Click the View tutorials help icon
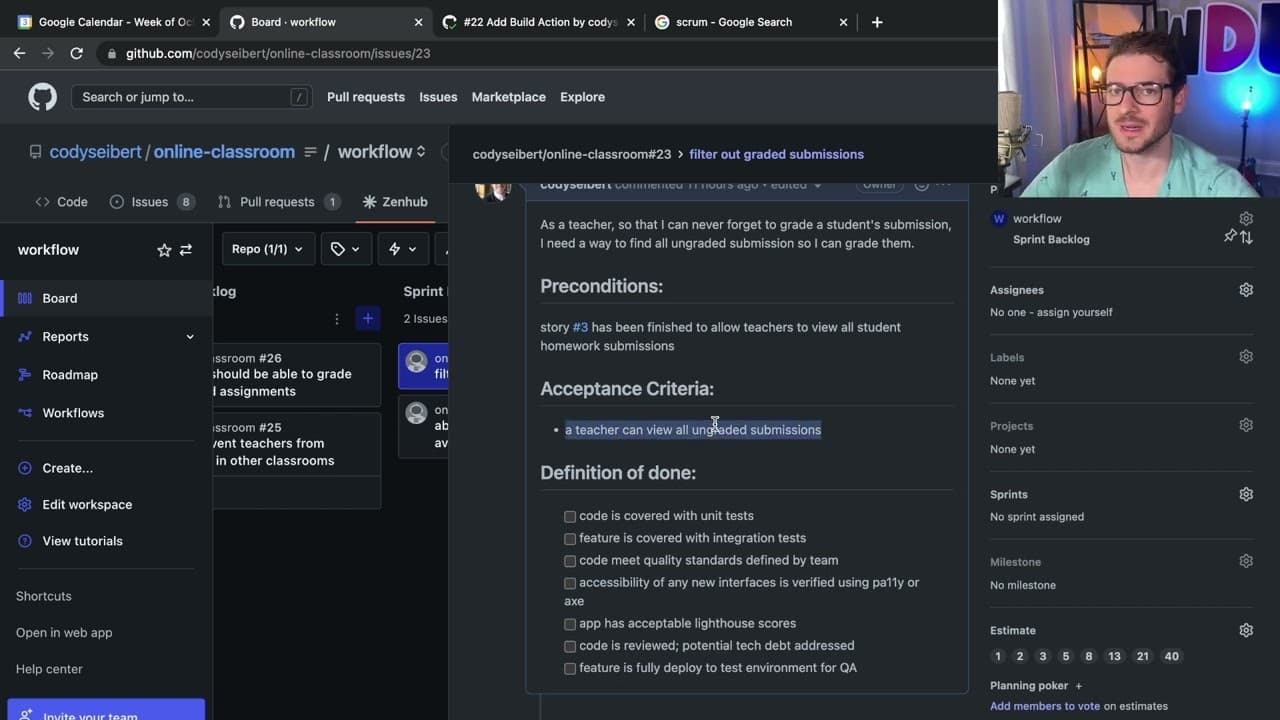 (25, 541)
